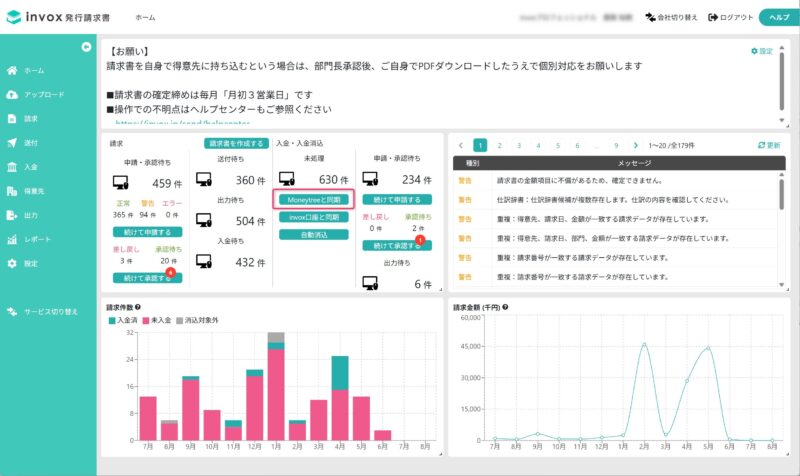The height and width of the screenshot is (476, 800).
Task: Click the Moneytreeと同期 button
Action: click(x=314, y=199)
